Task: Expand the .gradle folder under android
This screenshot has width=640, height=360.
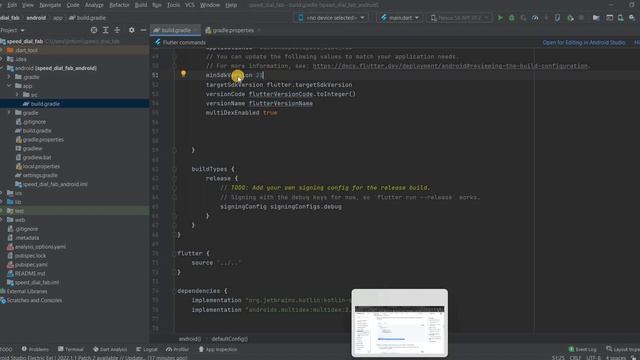Action: [9, 77]
